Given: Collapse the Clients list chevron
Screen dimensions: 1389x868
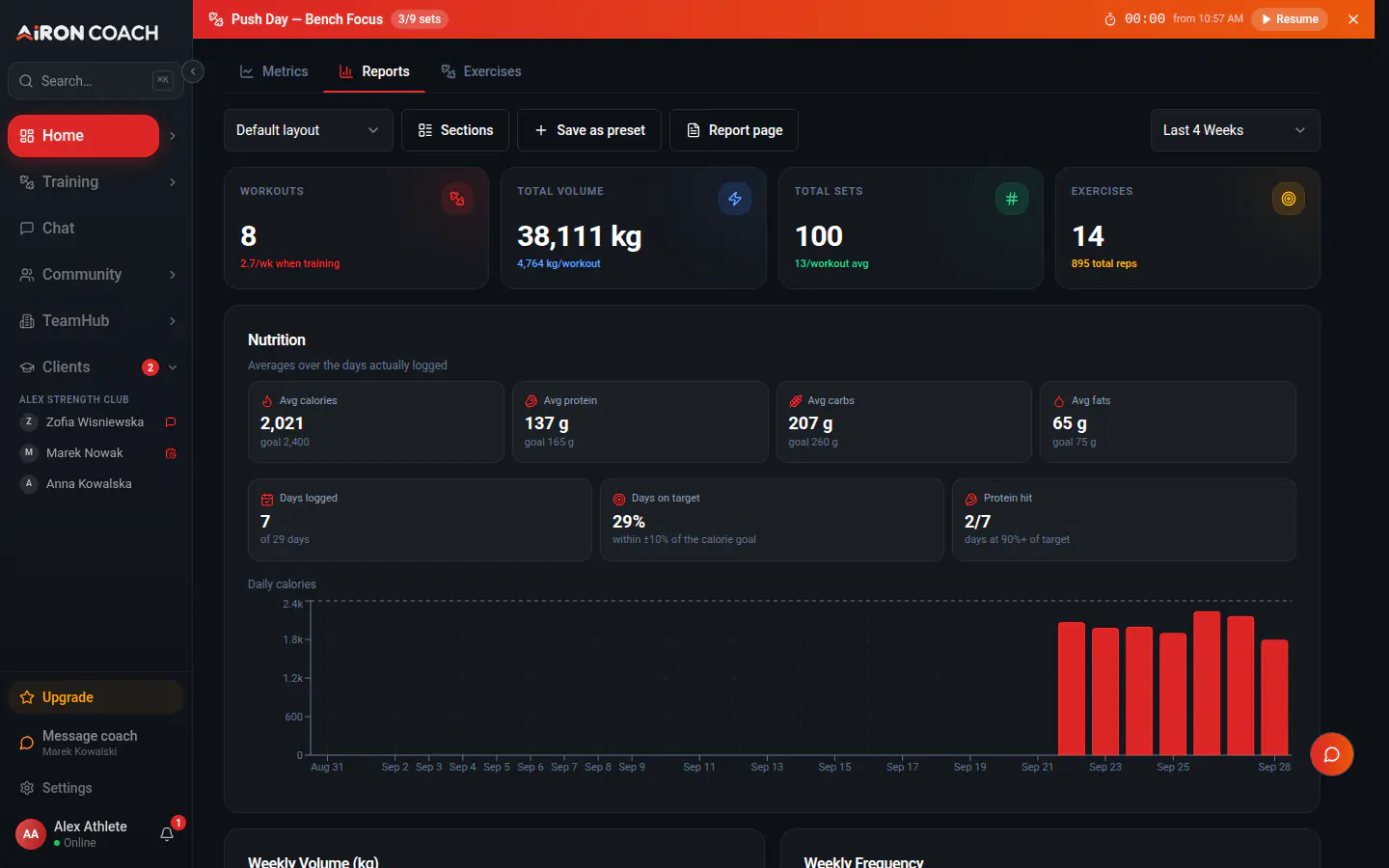Looking at the screenshot, I should coord(173,367).
